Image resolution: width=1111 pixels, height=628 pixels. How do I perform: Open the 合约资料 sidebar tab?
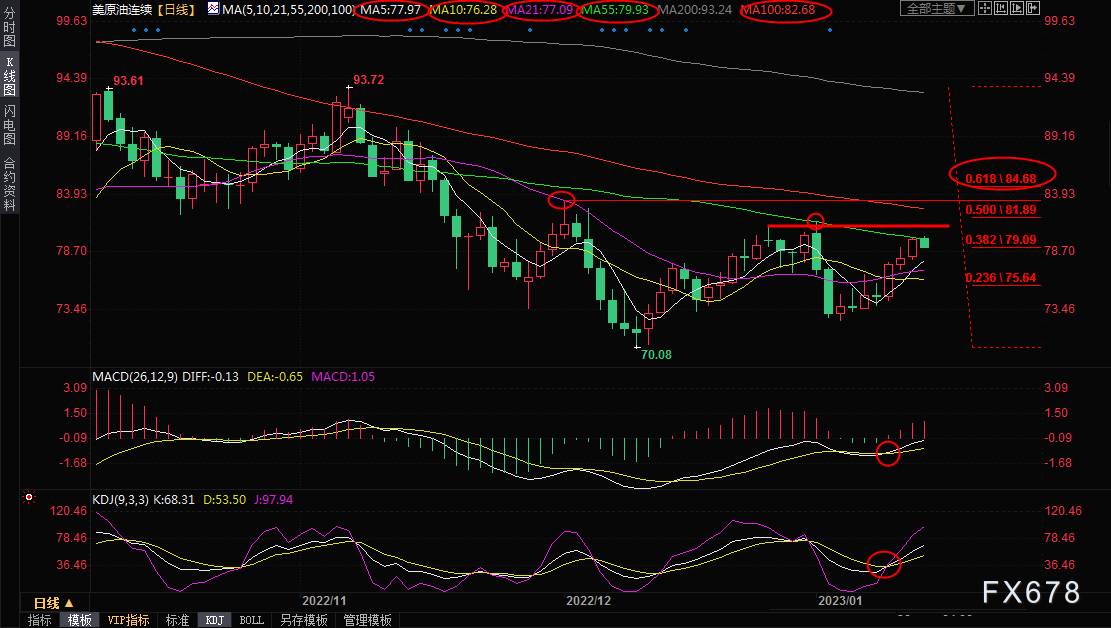(9, 183)
